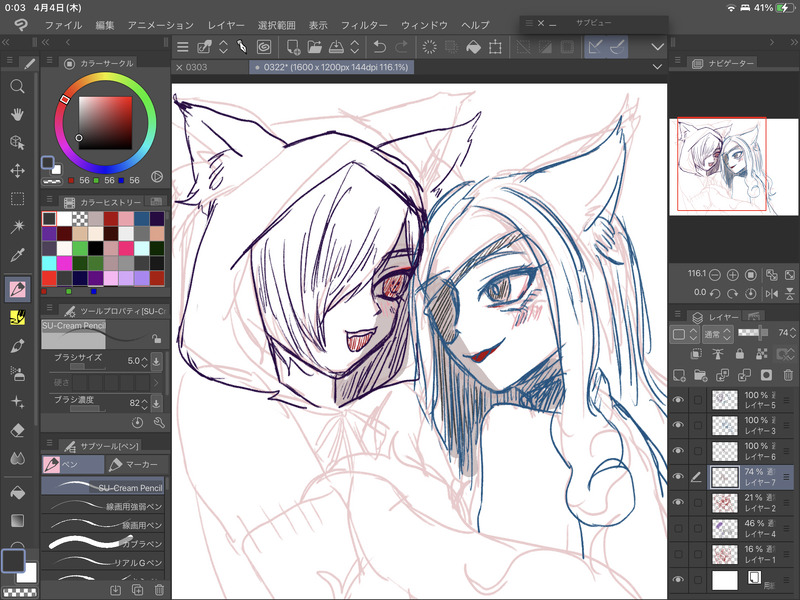The height and width of the screenshot is (600, 800).
Task: Show hidden layer レイヤー1
Action: (678, 554)
